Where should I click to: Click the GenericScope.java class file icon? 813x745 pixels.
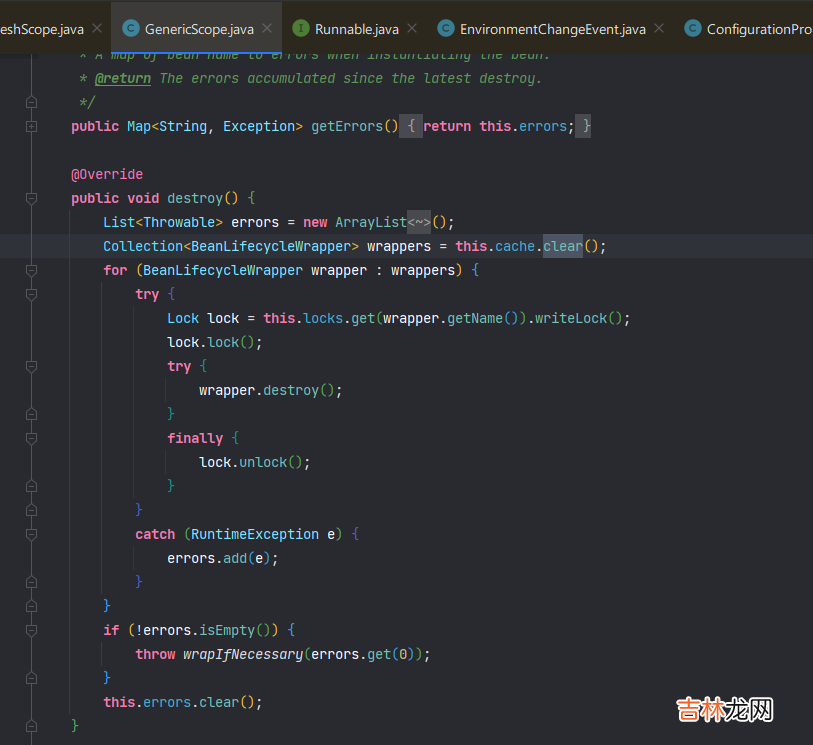coord(130,29)
